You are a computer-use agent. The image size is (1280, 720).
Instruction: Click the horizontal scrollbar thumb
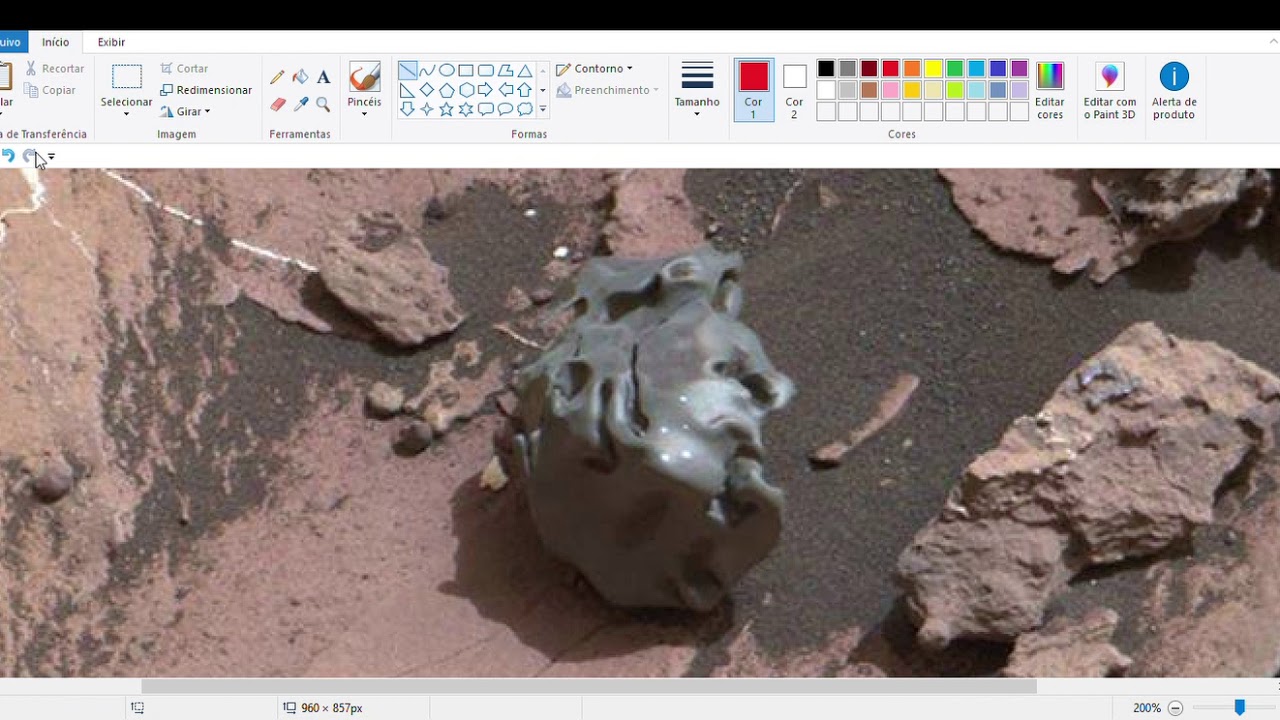[x=589, y=686]
